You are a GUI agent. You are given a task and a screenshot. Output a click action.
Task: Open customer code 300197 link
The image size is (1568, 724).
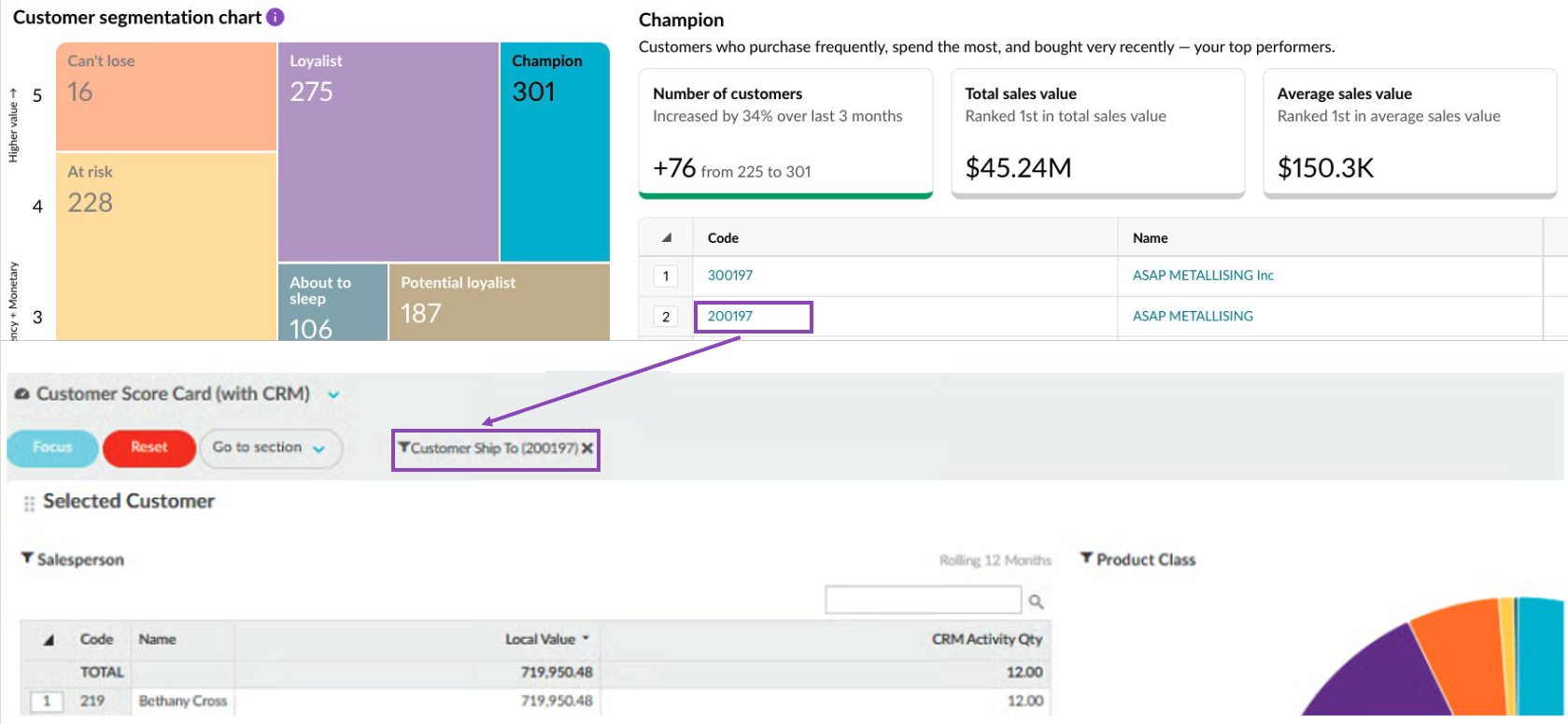729,276
